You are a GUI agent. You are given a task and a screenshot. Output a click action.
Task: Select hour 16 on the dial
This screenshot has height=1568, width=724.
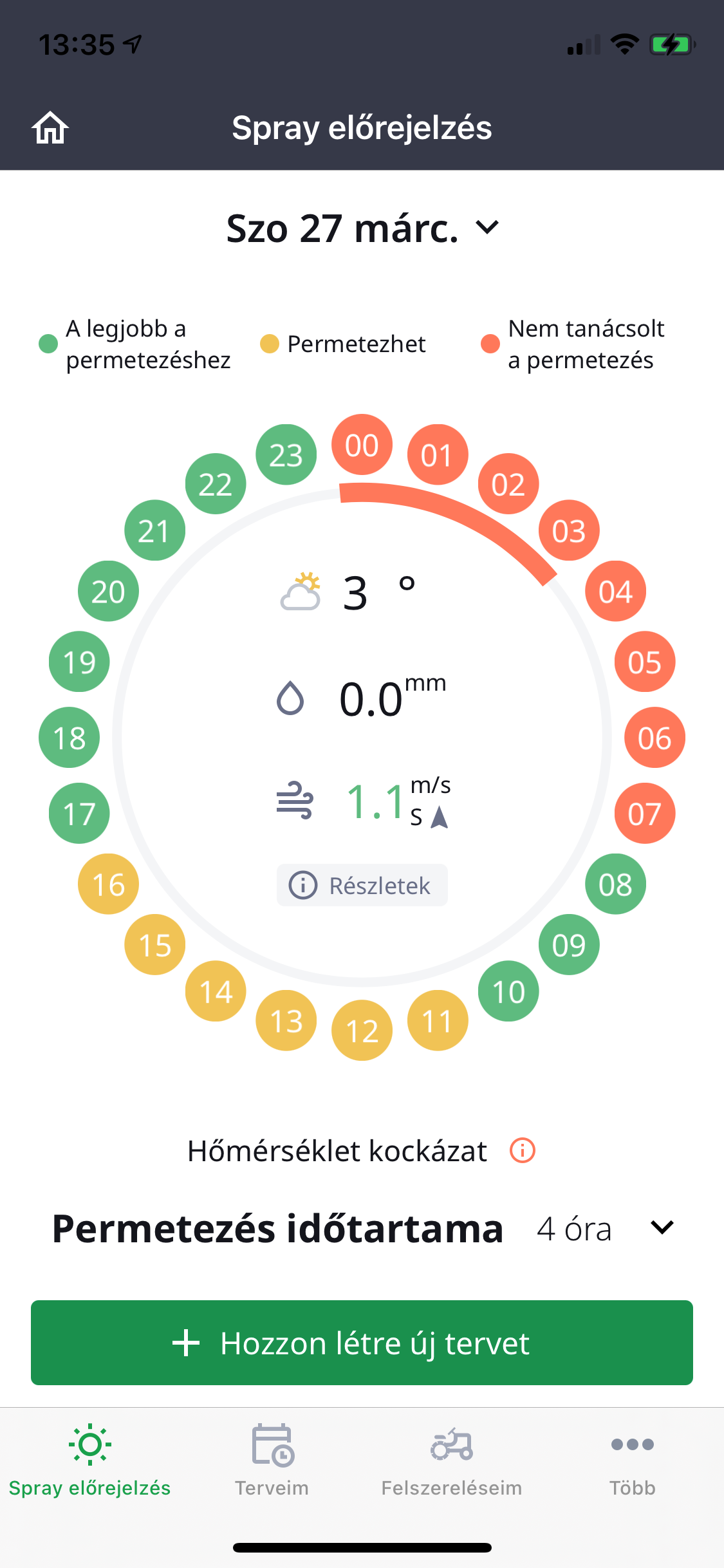coord(108,884)
